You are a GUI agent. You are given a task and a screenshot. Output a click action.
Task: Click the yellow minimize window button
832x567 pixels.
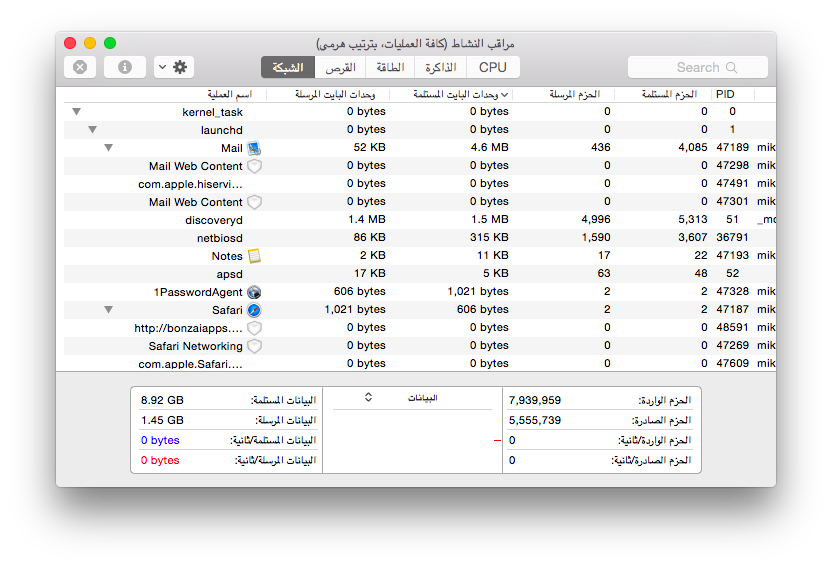90,43
